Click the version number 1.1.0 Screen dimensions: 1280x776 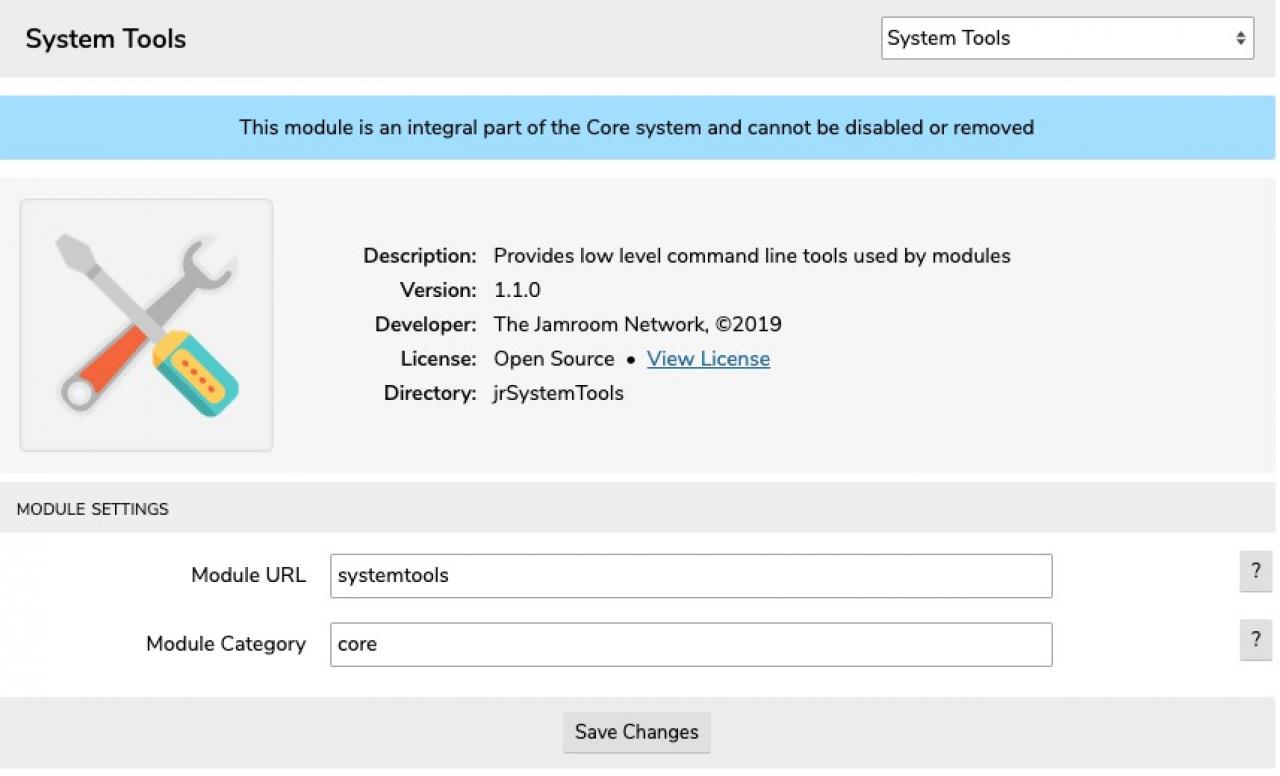(x=517, y=290)
